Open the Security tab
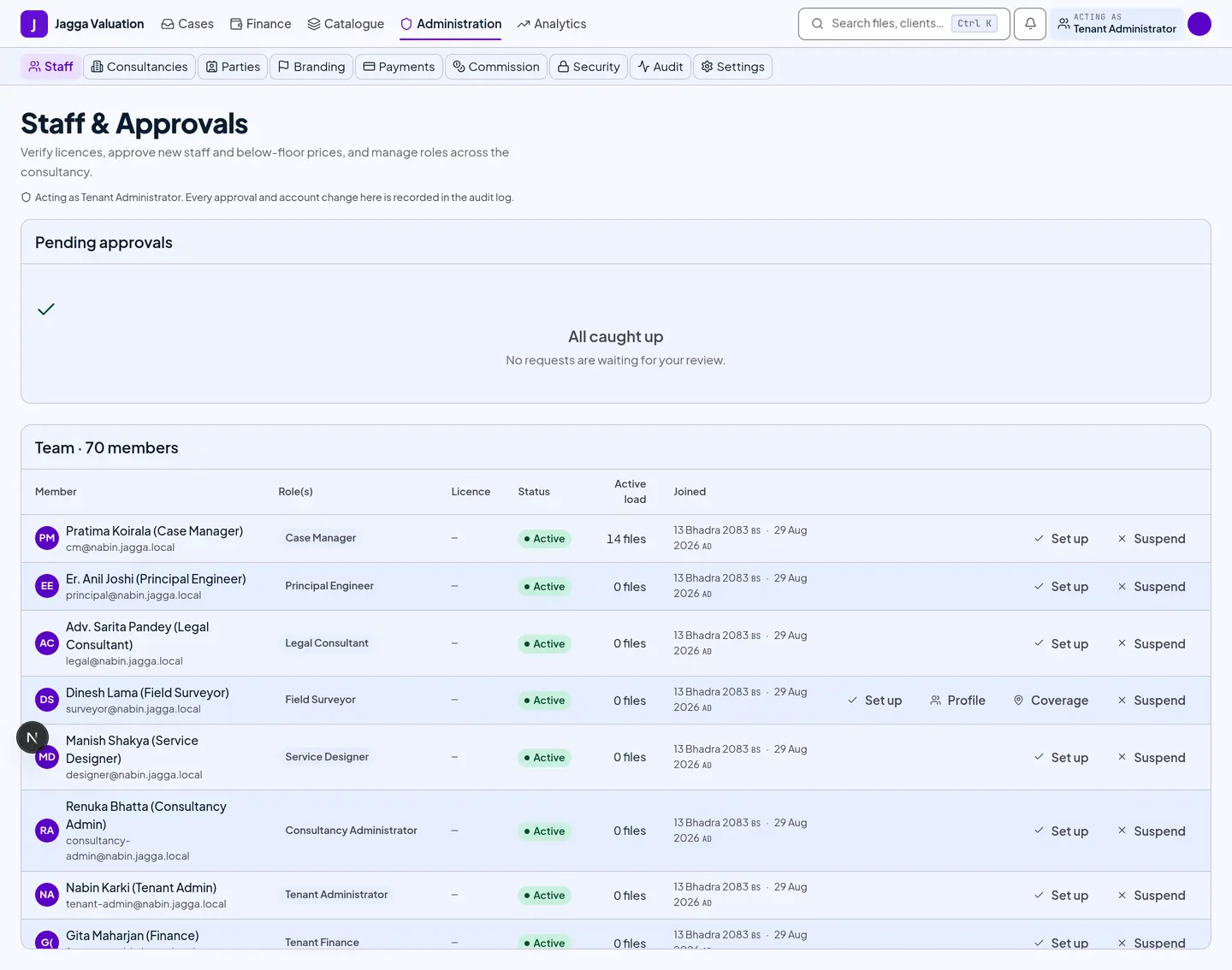The width and height of the screenshot is (1232, 970). coord(589,67)
